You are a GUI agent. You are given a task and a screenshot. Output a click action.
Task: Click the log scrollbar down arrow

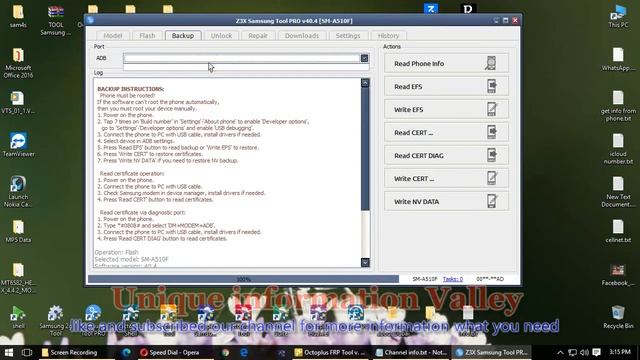coord(365,262)
